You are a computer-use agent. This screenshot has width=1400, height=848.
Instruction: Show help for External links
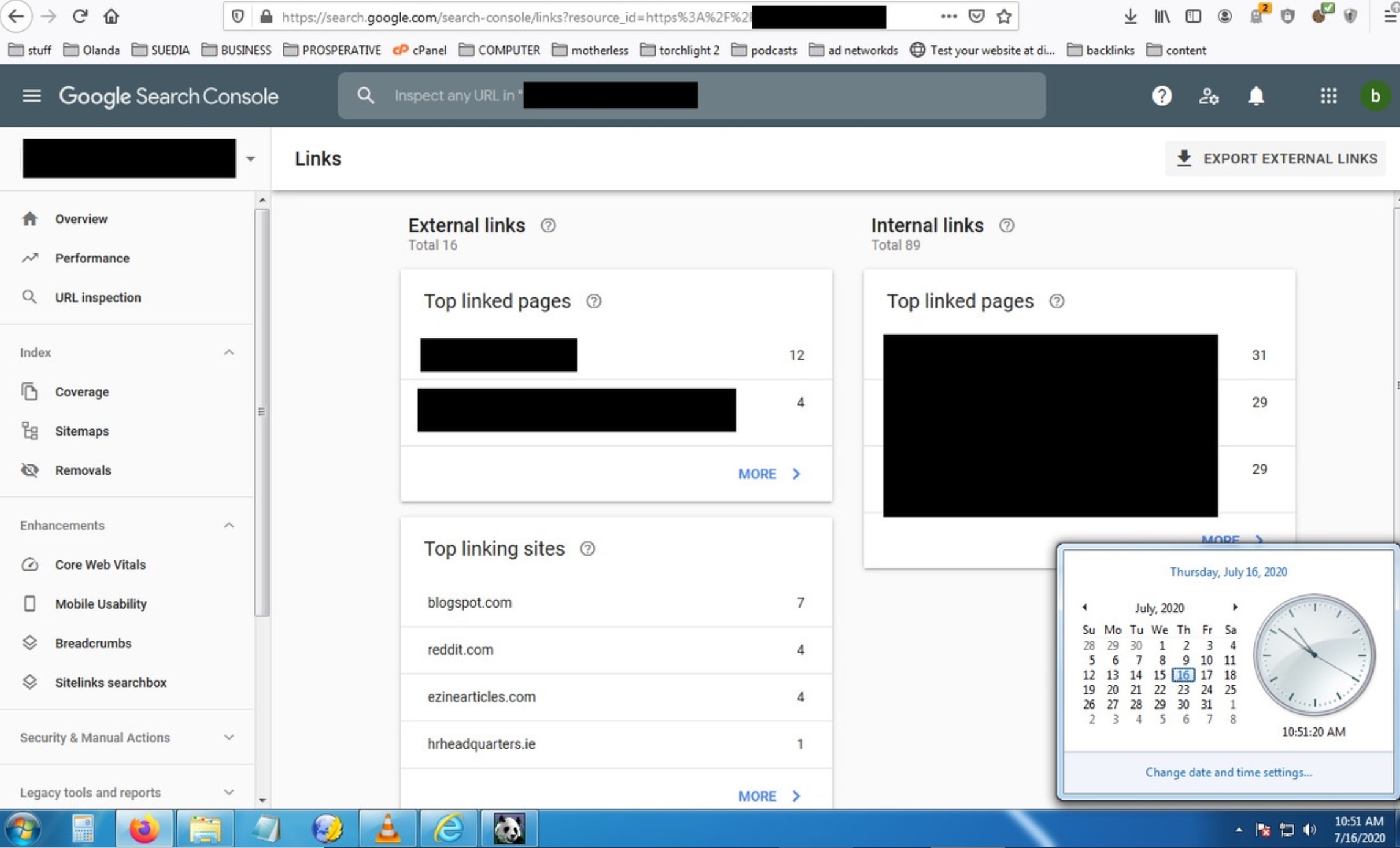[548, 226]
